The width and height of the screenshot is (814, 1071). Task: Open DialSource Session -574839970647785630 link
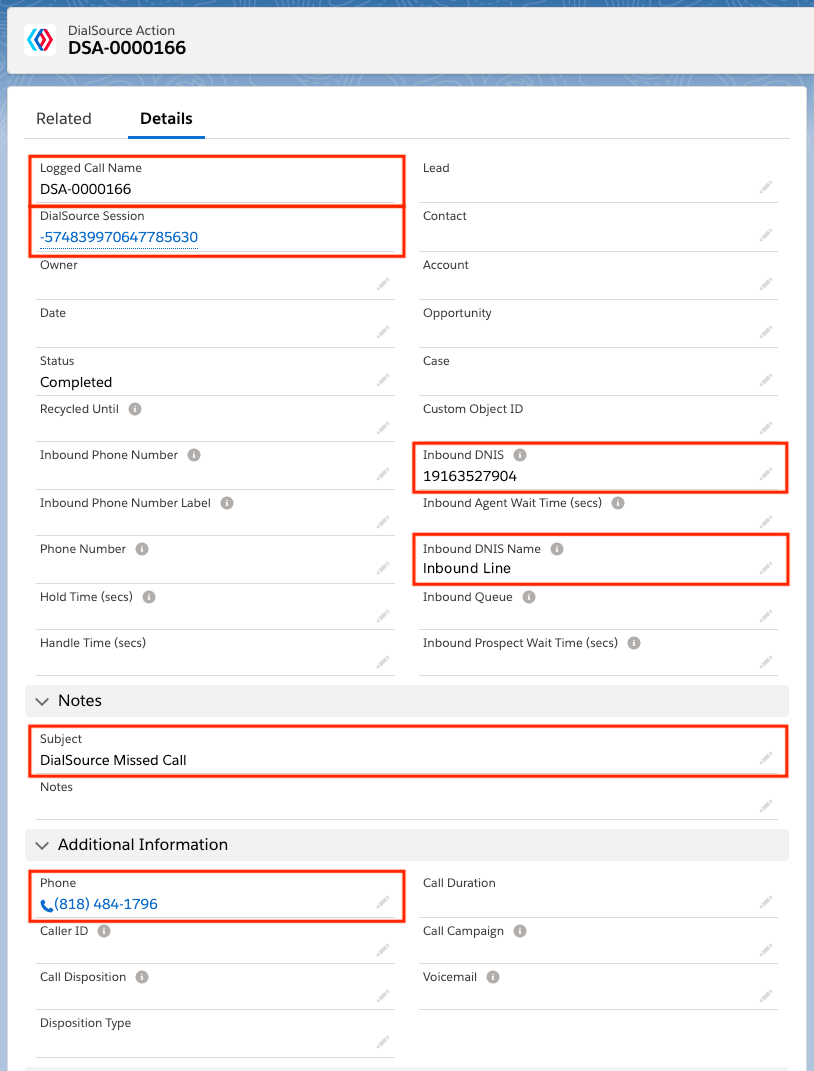tap(119, 238)
